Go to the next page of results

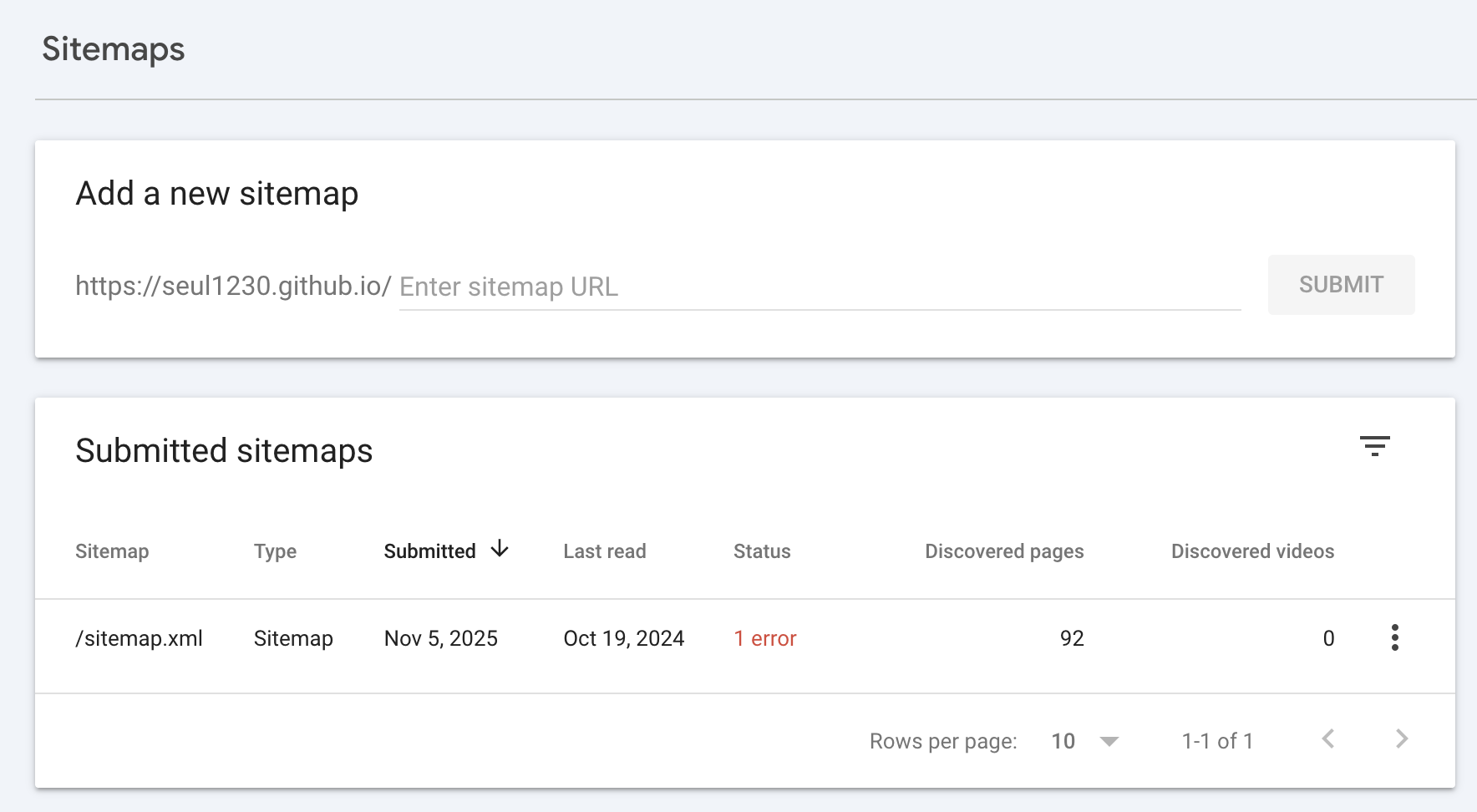(x=1402, y=739)
